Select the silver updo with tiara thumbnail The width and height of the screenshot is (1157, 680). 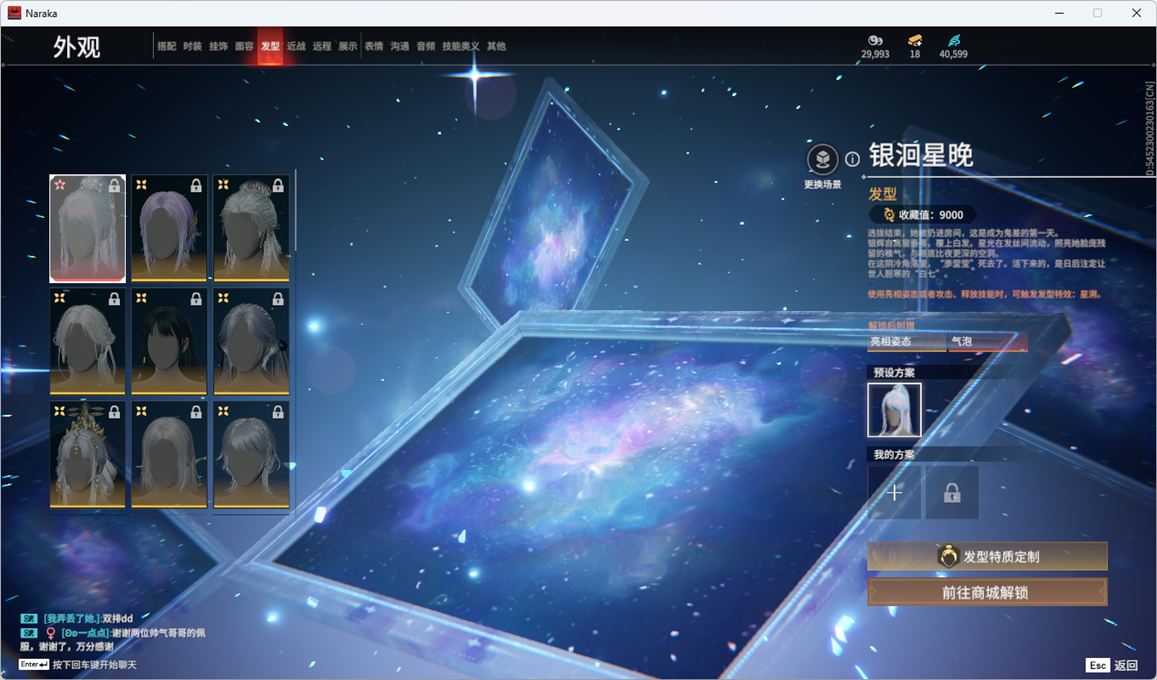pyautogui.click(x=251, y=229)
